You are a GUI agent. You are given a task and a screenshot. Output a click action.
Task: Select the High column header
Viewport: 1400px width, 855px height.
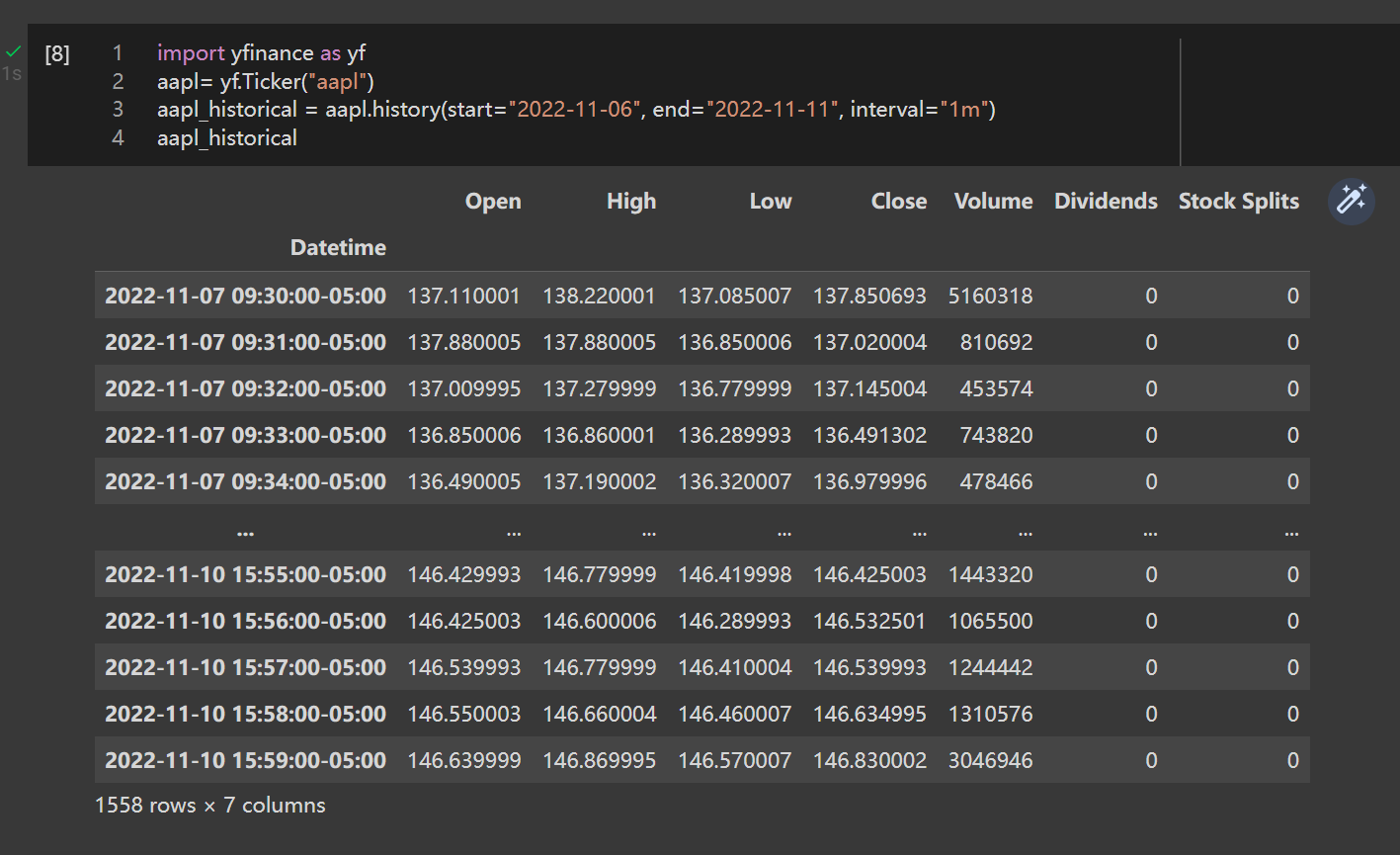pyautogui.click(x=630, y=202)
